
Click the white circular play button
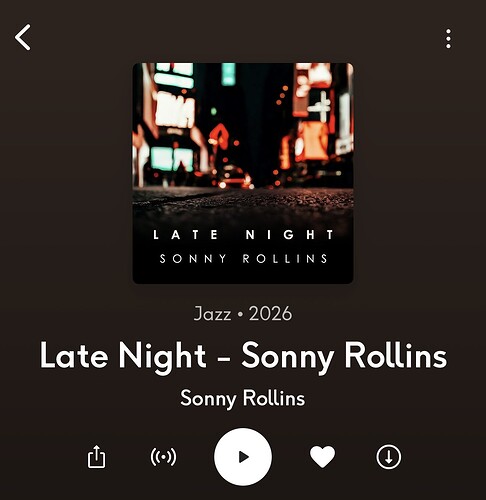[x=243, y=457]
